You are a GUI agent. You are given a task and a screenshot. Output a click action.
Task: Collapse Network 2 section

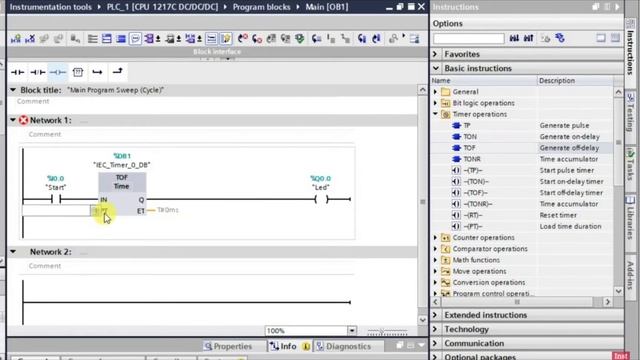(x=13, y=252)
